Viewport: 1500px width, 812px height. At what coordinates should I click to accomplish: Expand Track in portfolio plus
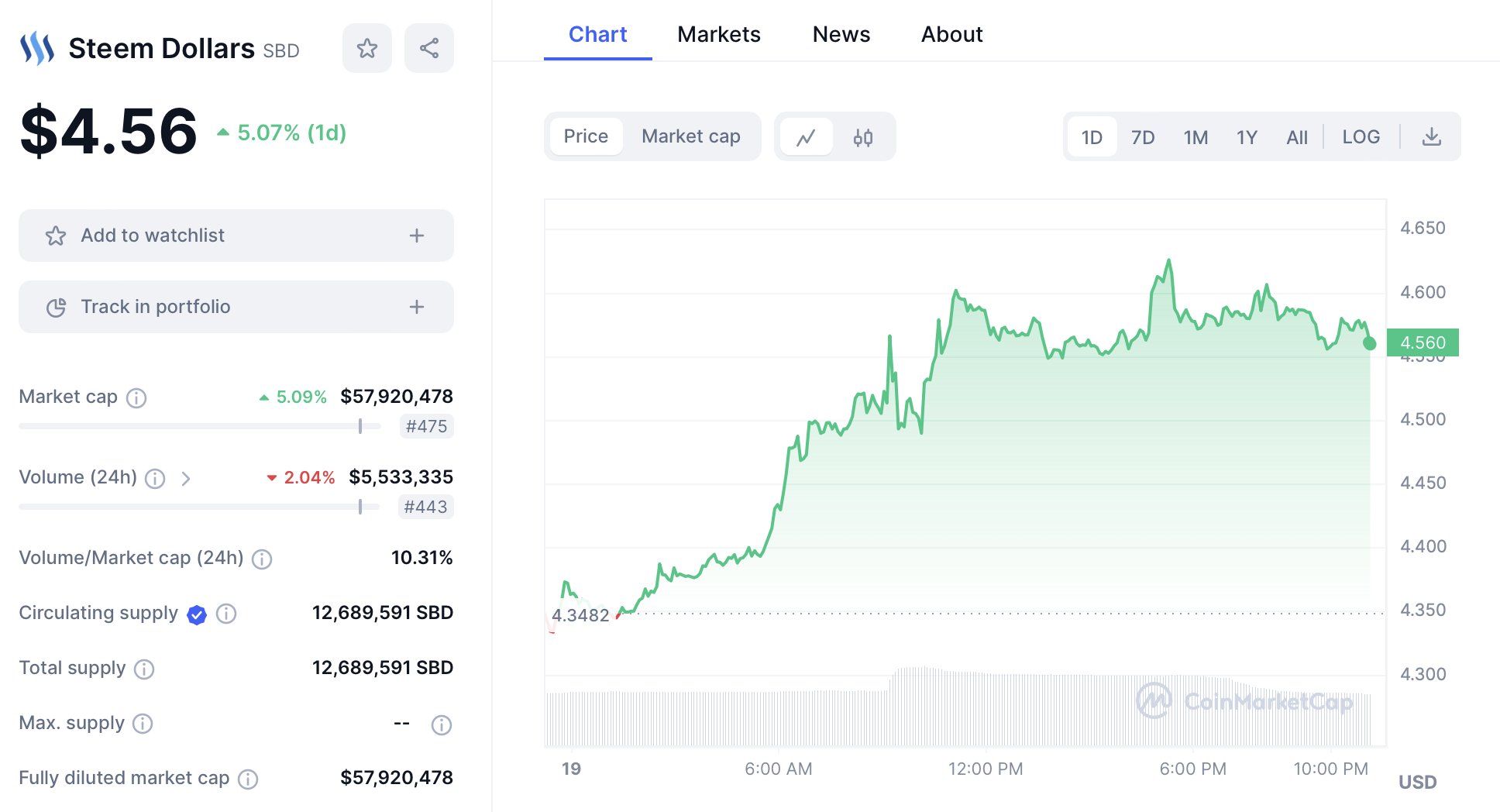[x=417, y=307]
